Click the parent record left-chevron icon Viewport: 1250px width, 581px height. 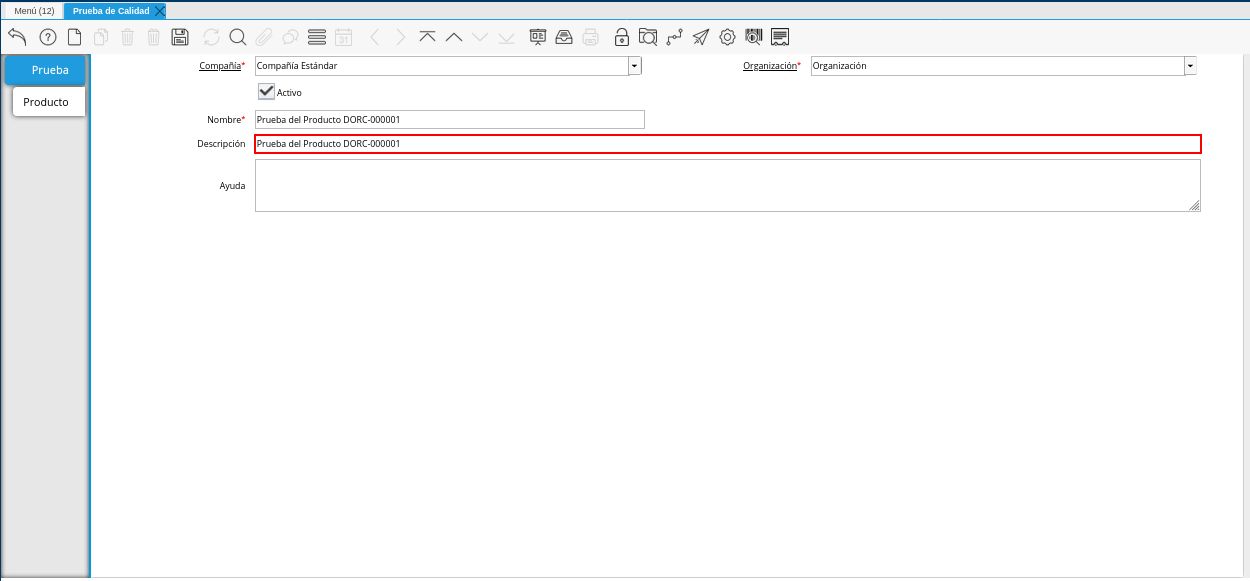tap(375, 37)
